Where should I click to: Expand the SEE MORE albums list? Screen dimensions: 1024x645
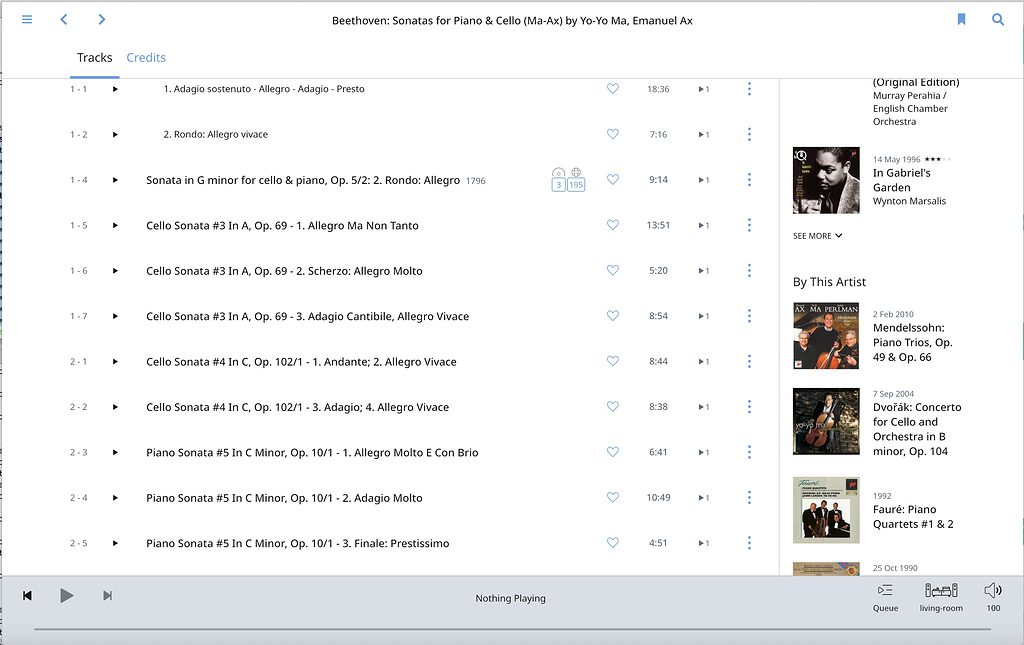click(818, 236)
